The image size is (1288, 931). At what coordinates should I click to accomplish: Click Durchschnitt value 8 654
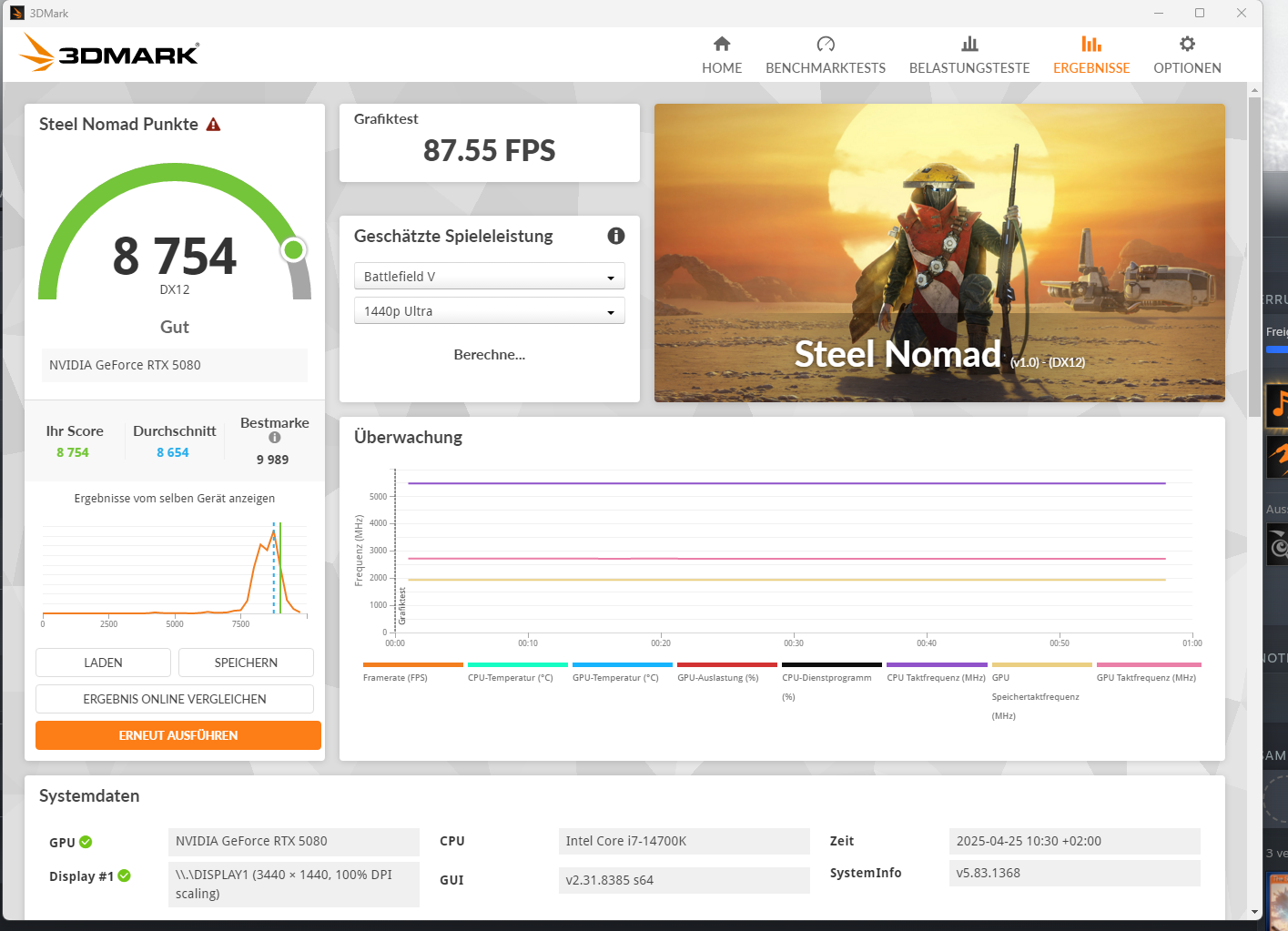tap(173, 452)
